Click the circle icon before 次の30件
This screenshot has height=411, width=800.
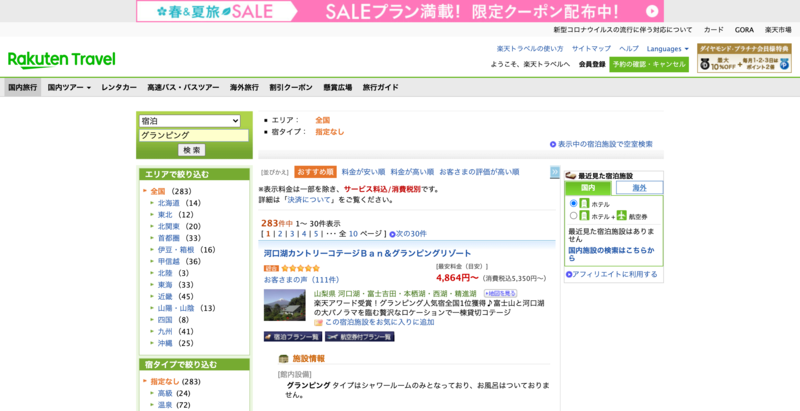(x=392, y=234)
